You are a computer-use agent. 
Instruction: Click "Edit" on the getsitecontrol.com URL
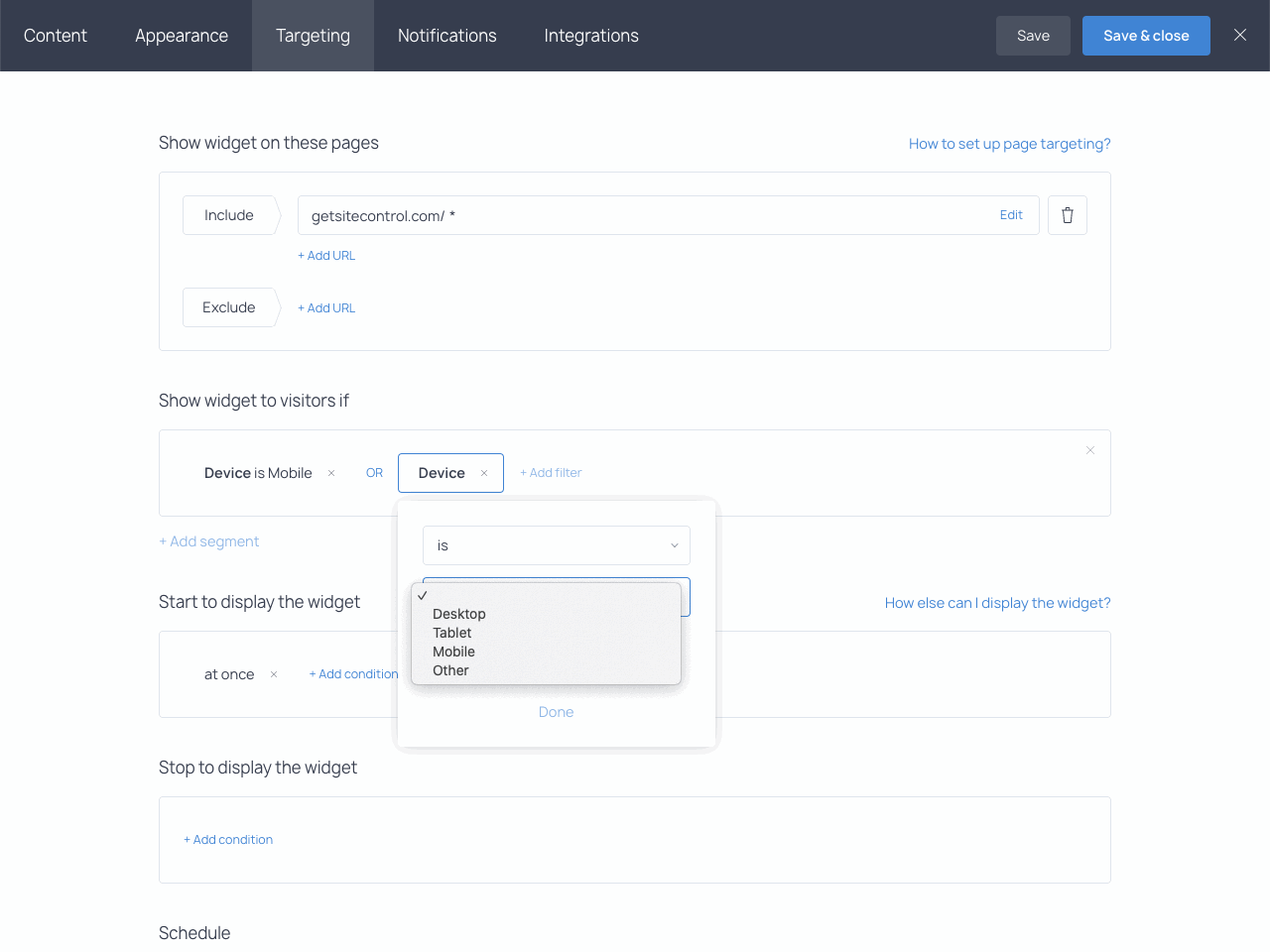click(1011, 214)
